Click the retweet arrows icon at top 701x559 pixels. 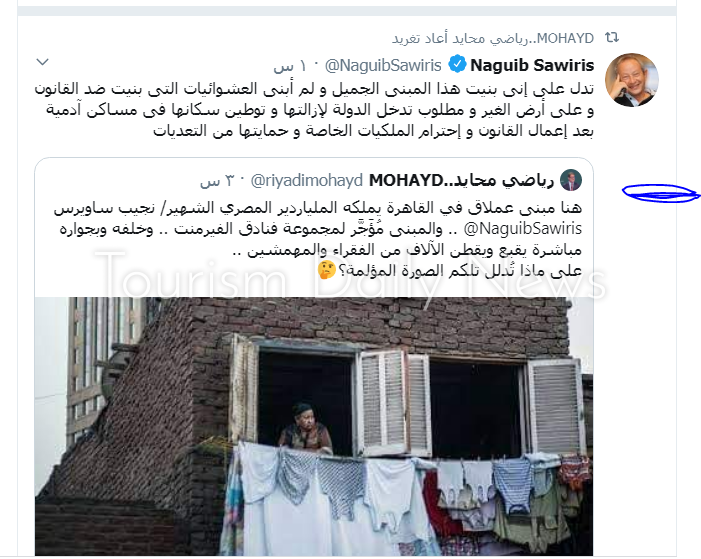click(612, 38)
